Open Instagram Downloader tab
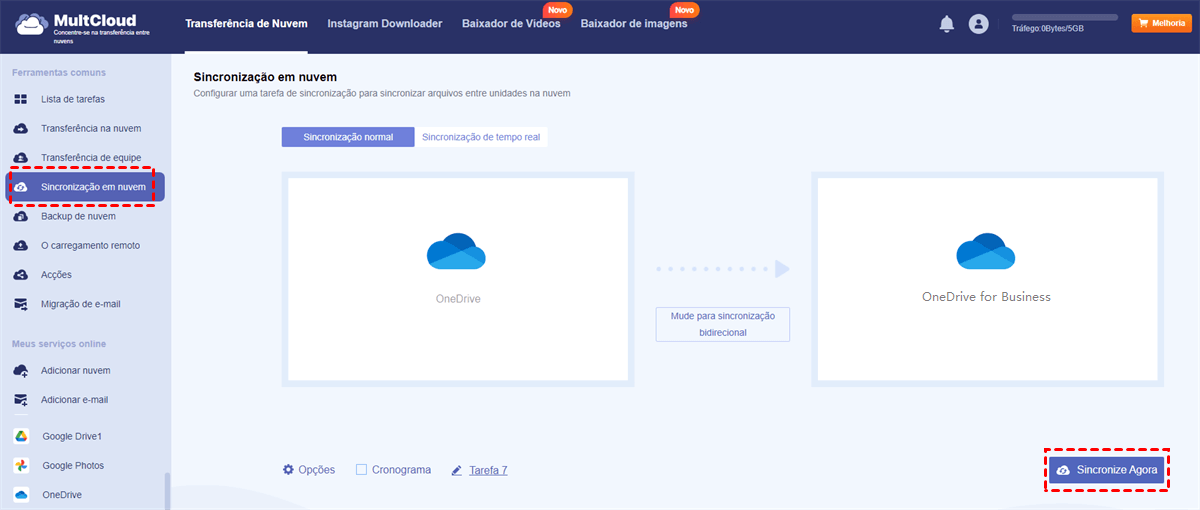1200x510 pixels. coord(385,24)
